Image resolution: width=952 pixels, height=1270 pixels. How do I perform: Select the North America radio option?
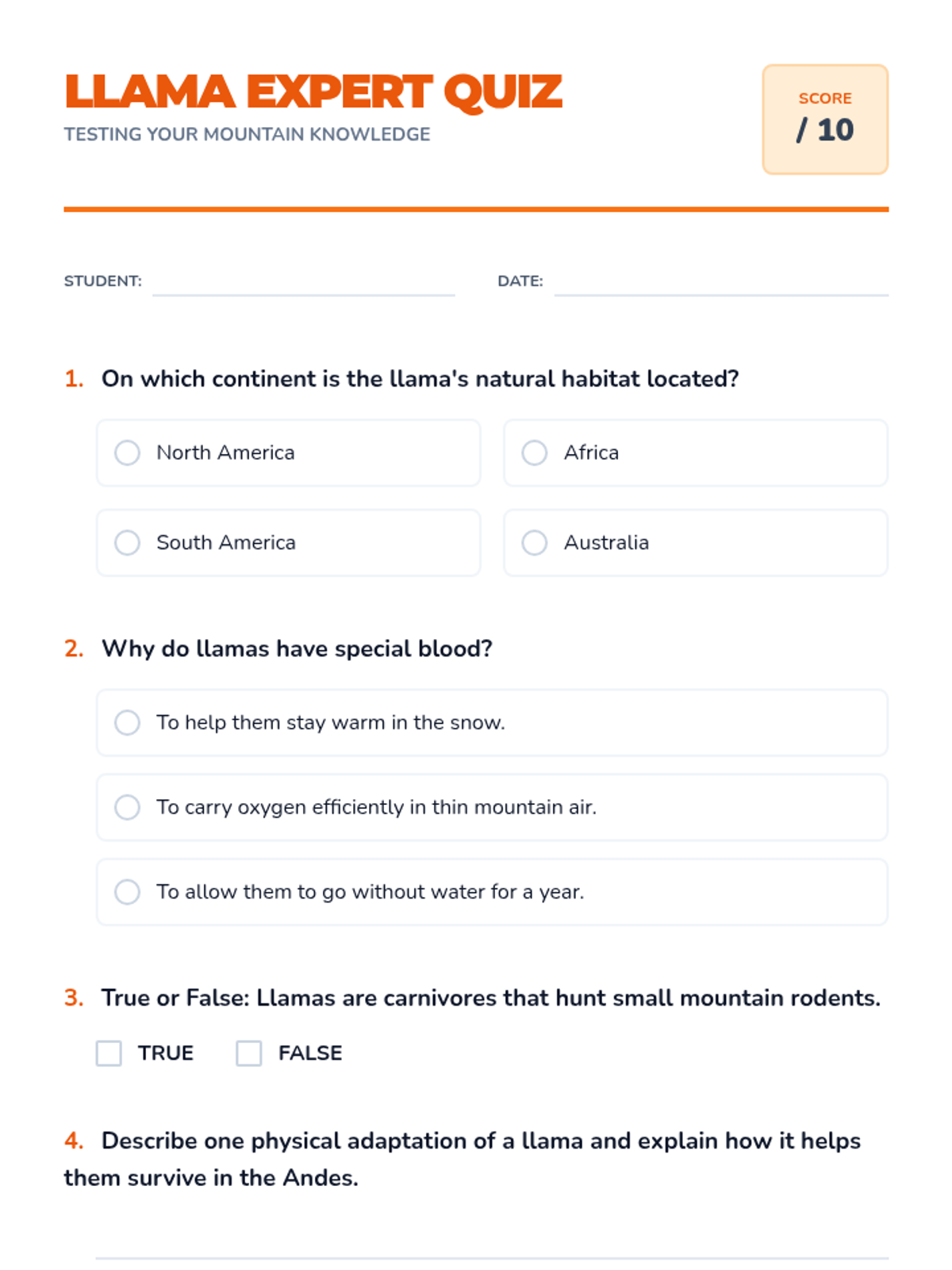click(x=127, y=452)
